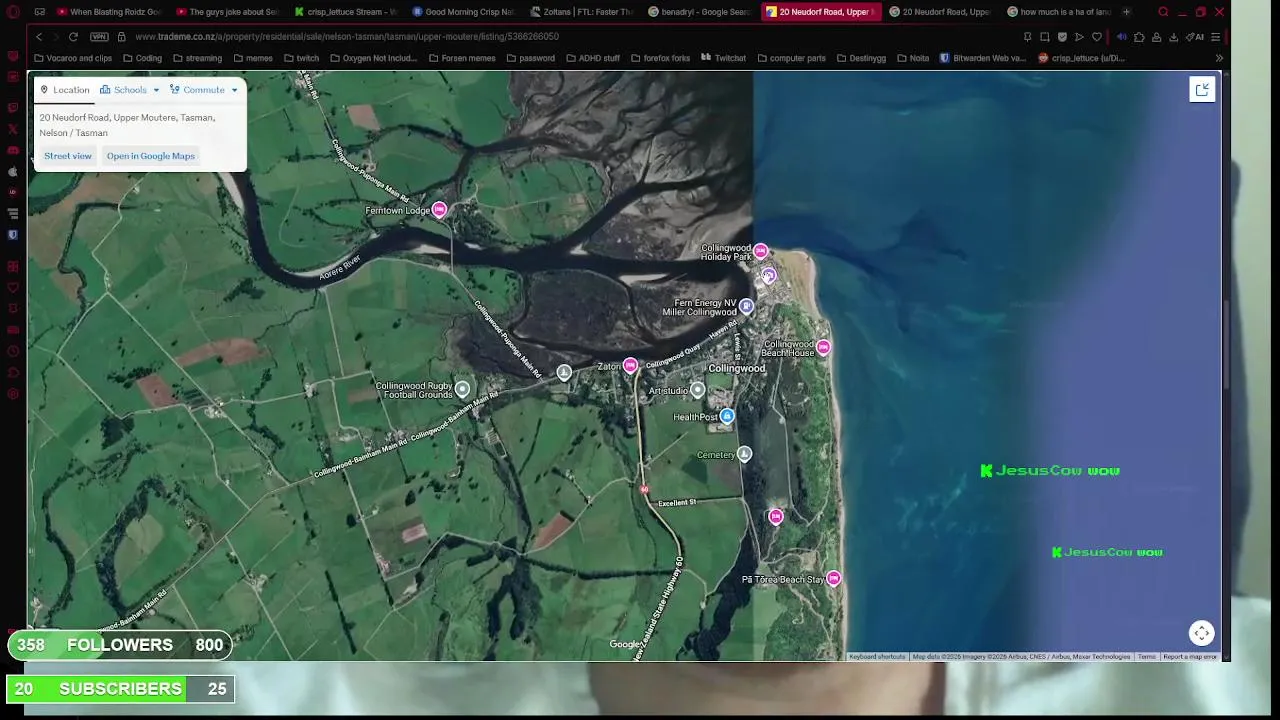Click the browser back arrow
Viewport: 1280px width, 720px height.
pyautogui.click(x=39, y=37)
